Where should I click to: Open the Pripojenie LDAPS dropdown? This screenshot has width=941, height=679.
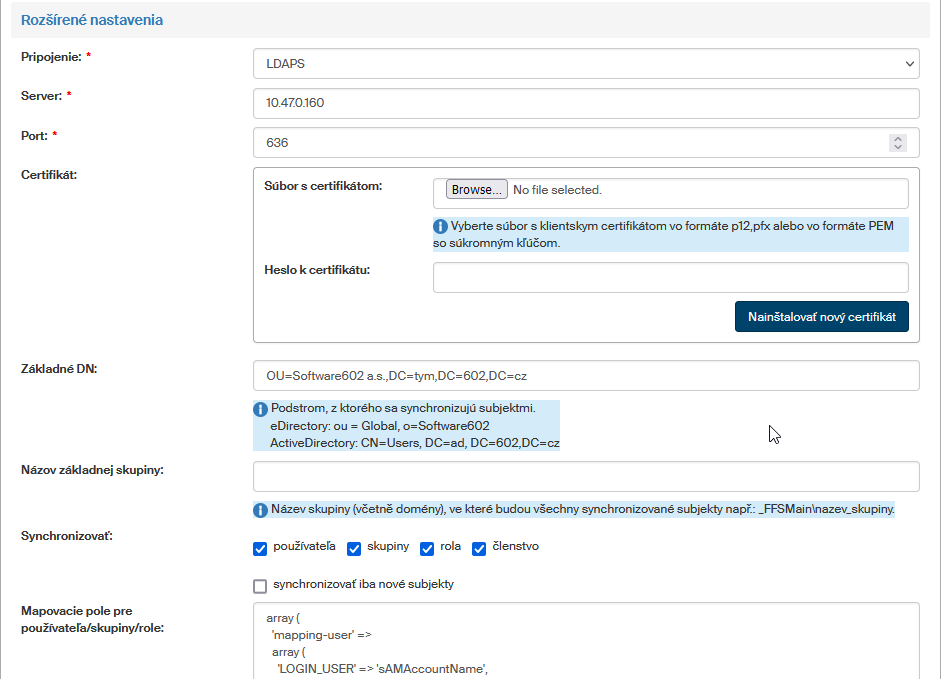[585, 63]
